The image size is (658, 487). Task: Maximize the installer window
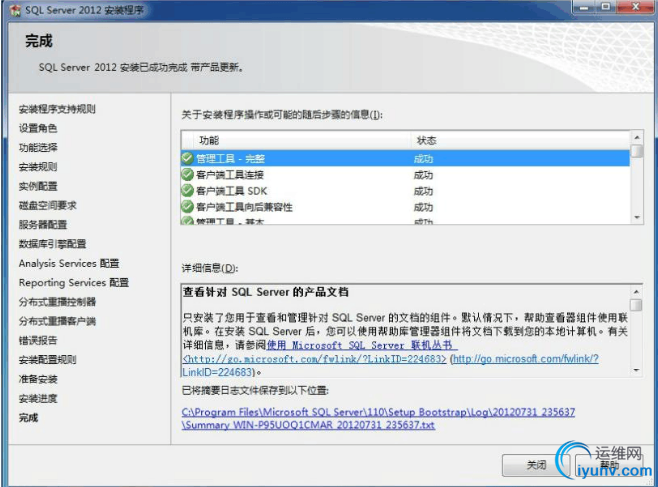click(x=606, y=7)
